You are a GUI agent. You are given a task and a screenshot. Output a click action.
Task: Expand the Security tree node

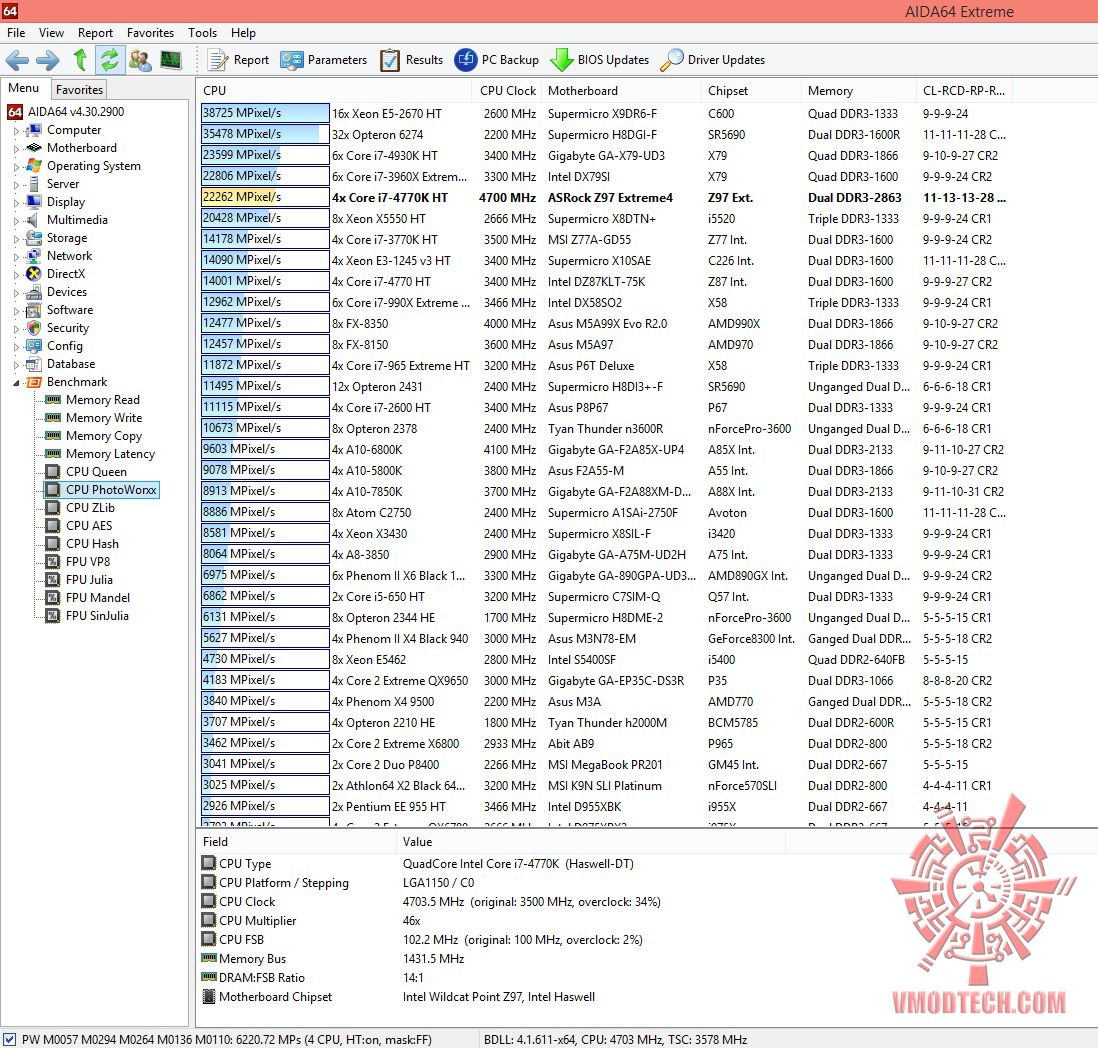pos(16,328)
